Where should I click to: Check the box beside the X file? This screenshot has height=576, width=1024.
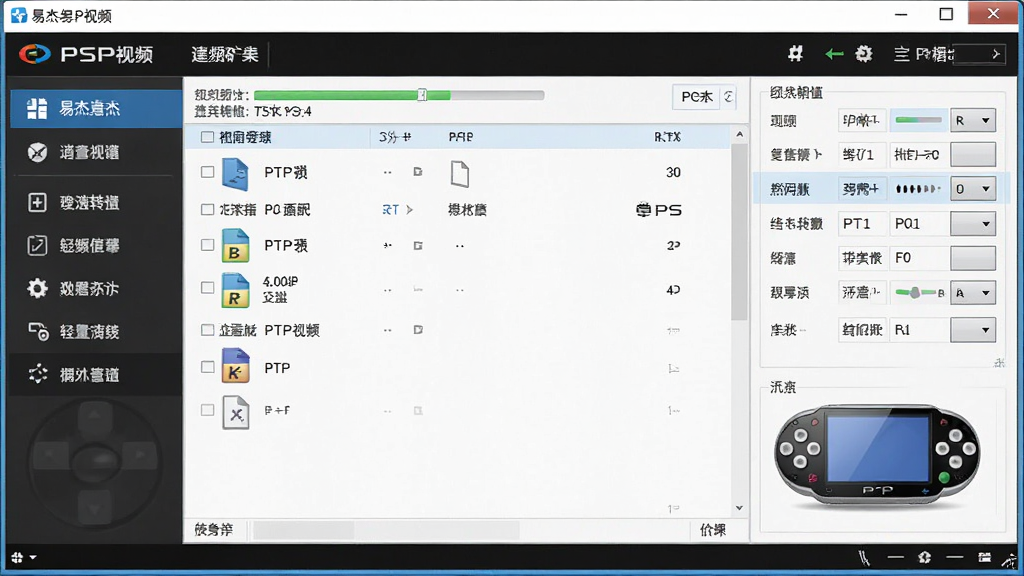(x=207, y=410)
